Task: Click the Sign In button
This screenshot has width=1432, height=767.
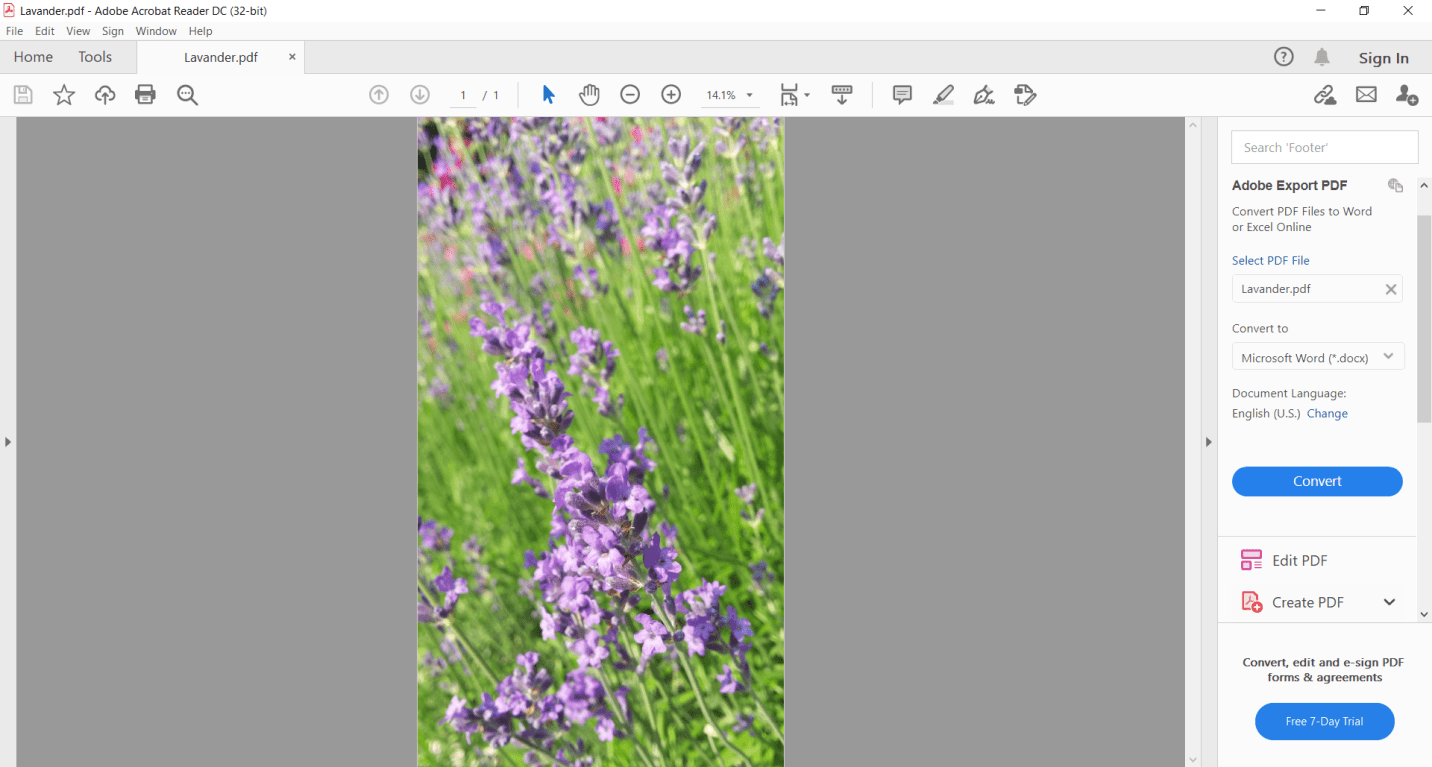Action: pyautogui.click(x=1383, y=58)
